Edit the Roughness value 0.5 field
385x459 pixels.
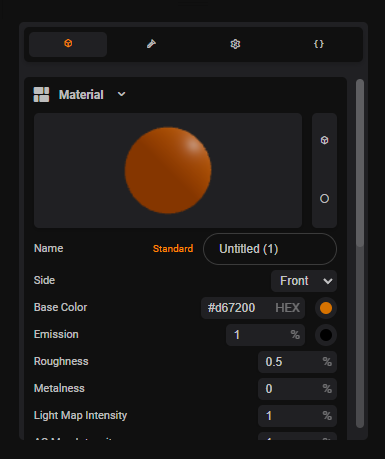pyautogui.click(x=297, y=362)
